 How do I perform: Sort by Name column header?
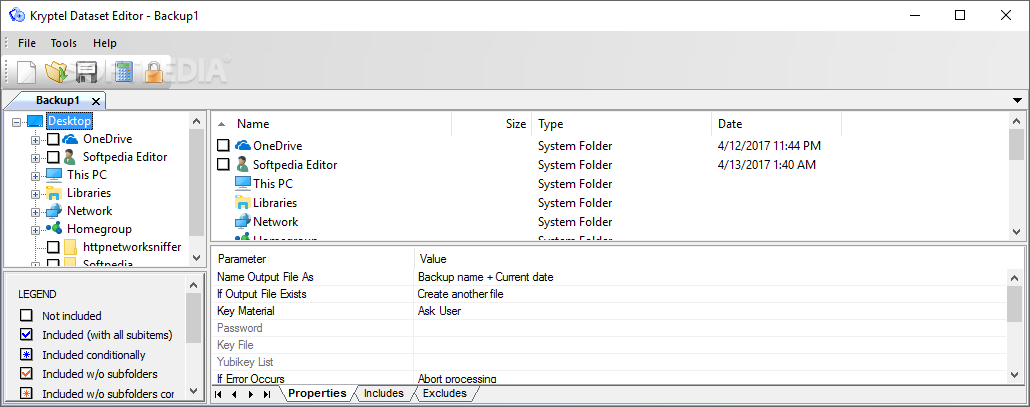pyautogui.click(x=332, y=123)
